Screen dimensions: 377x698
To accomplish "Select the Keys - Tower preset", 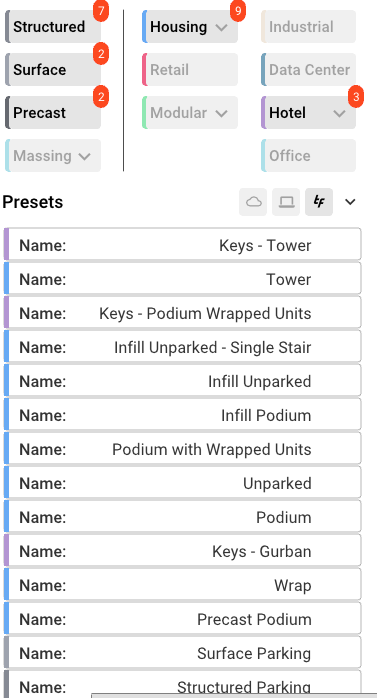I will pos(182,244).
